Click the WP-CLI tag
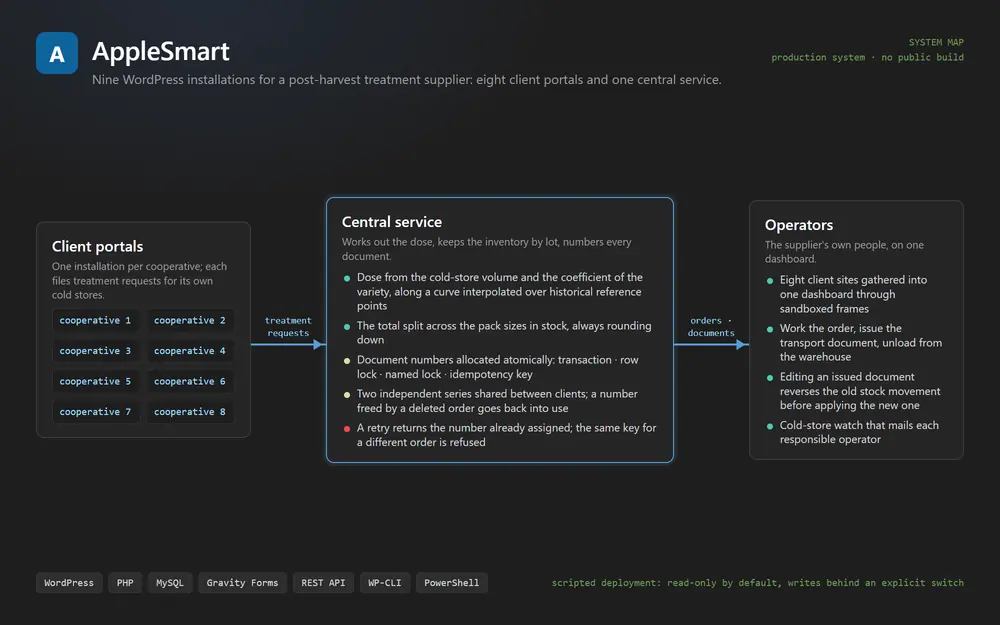Image resolution: width=1000 pixels, height=625 pixels. [x=385, y=583]
